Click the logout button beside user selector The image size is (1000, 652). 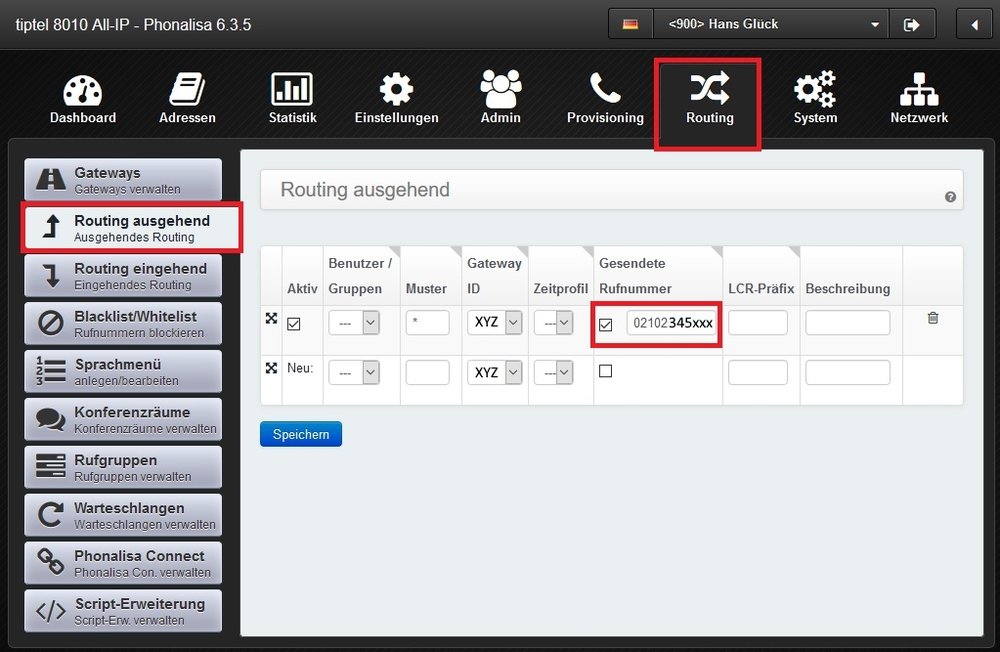(911, 24)
